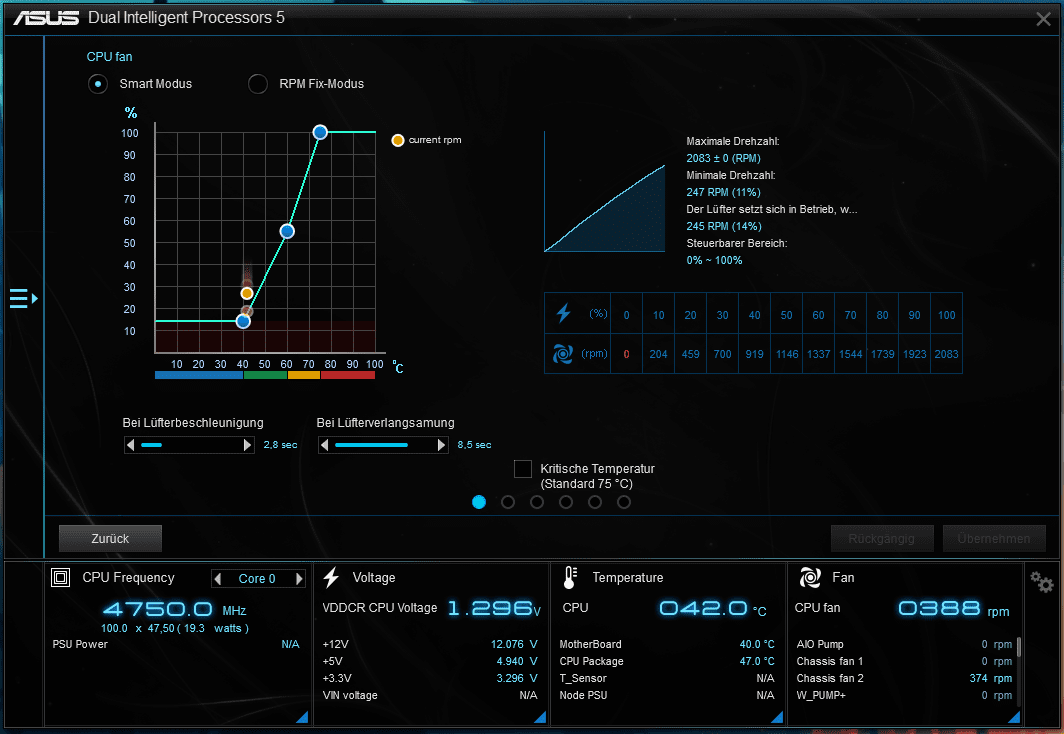Click the red 0 rpm table cell
Screen dimensions: 1064x734
click(x=626, y=353)
